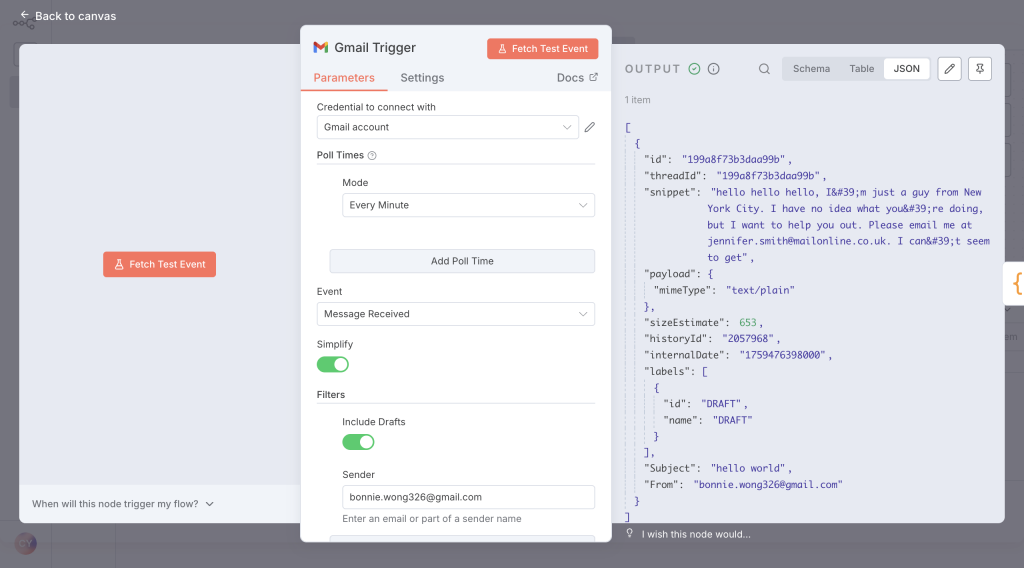Expand 'When will this node trigger my flow?'
This screenshot has height=568, width=1024.
click(x=123, y=504)
